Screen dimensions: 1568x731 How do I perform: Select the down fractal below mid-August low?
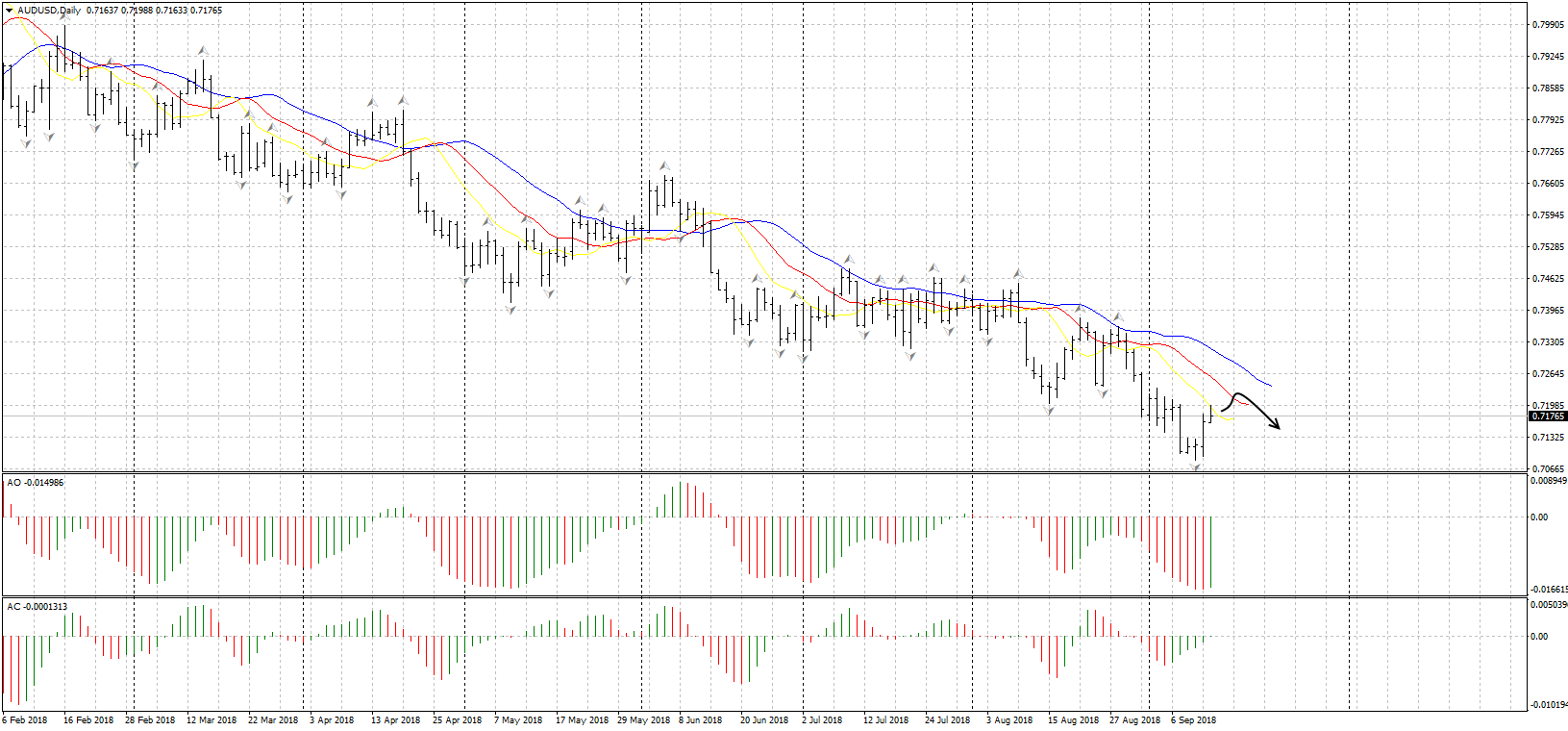(1049, 411)
